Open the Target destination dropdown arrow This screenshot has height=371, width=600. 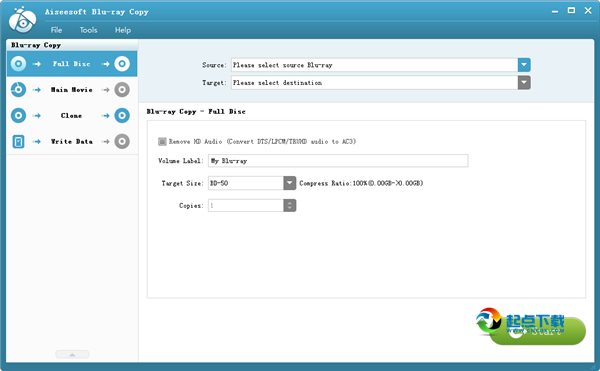pos(524,83)
